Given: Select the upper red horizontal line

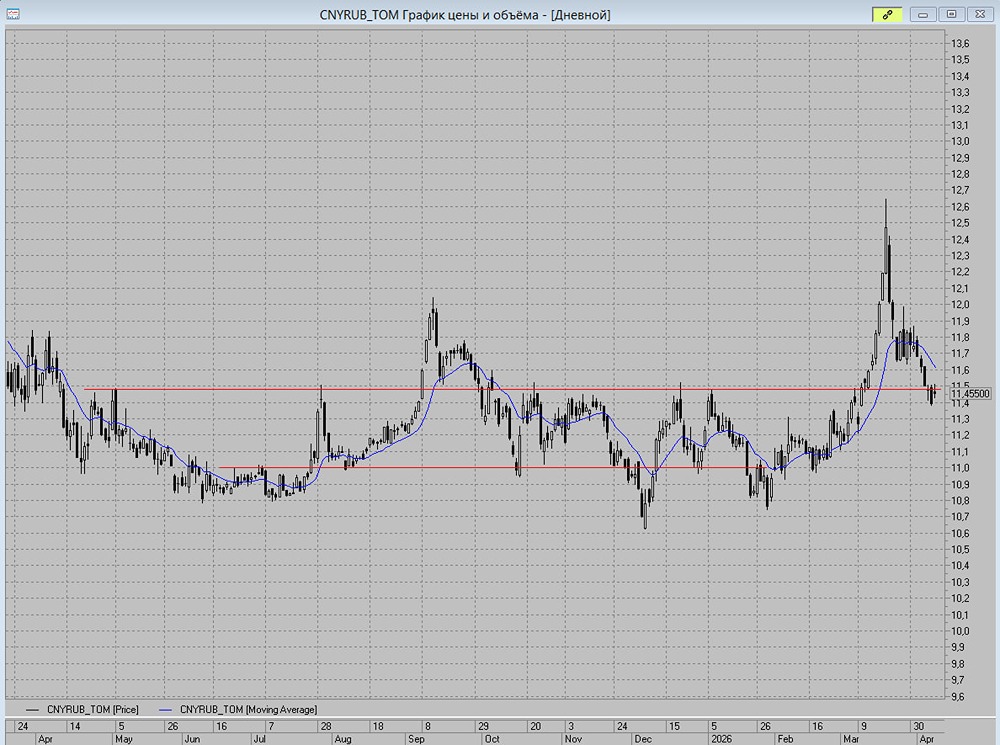Looking at the screenshot, I should coord(300,389).
